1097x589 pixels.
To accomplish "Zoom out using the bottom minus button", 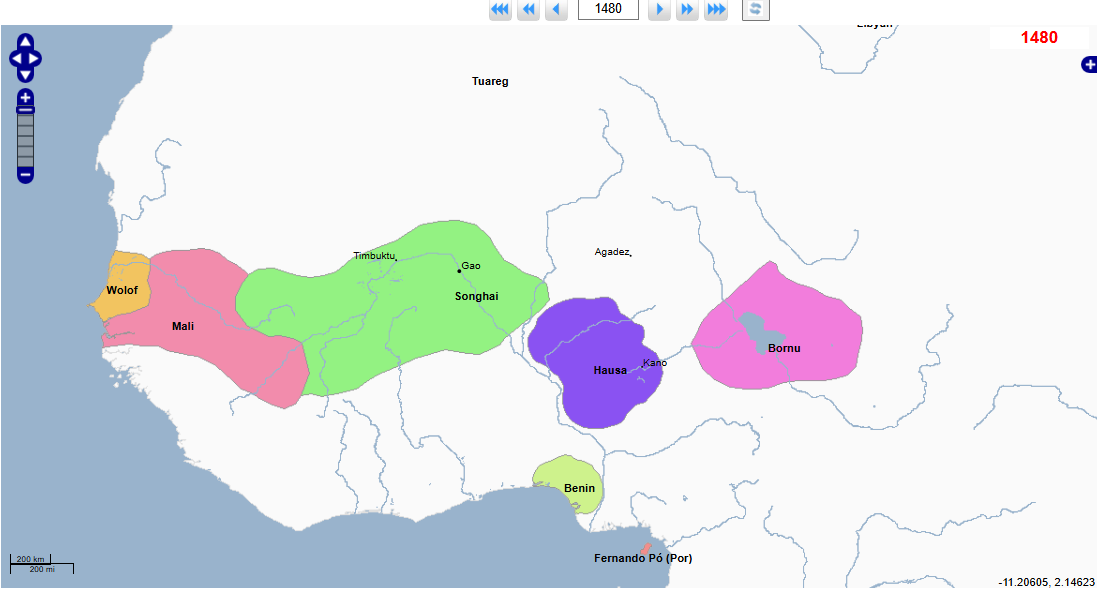I will [x=25, y=175].
